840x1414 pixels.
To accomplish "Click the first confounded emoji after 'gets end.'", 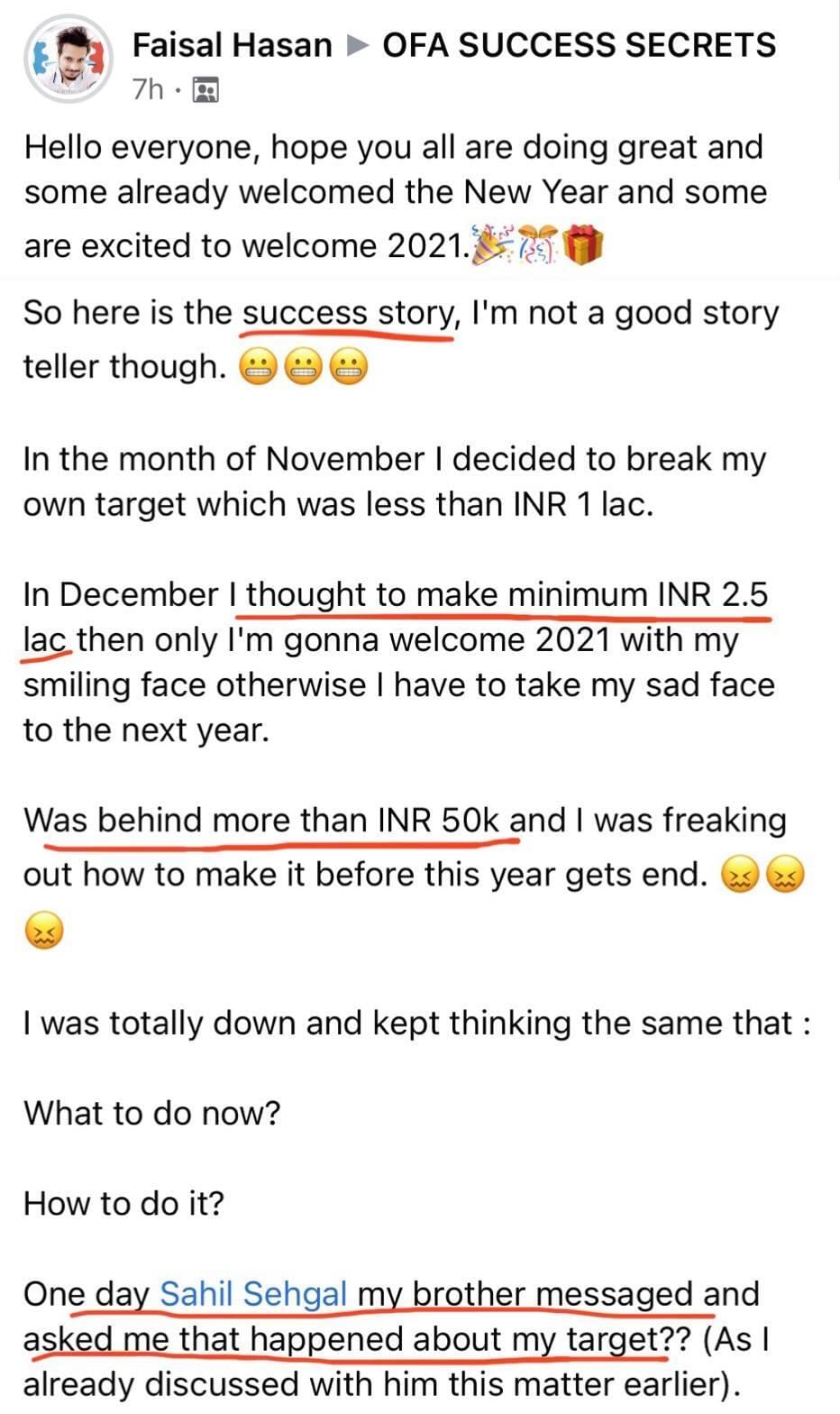I will [739, 876].
